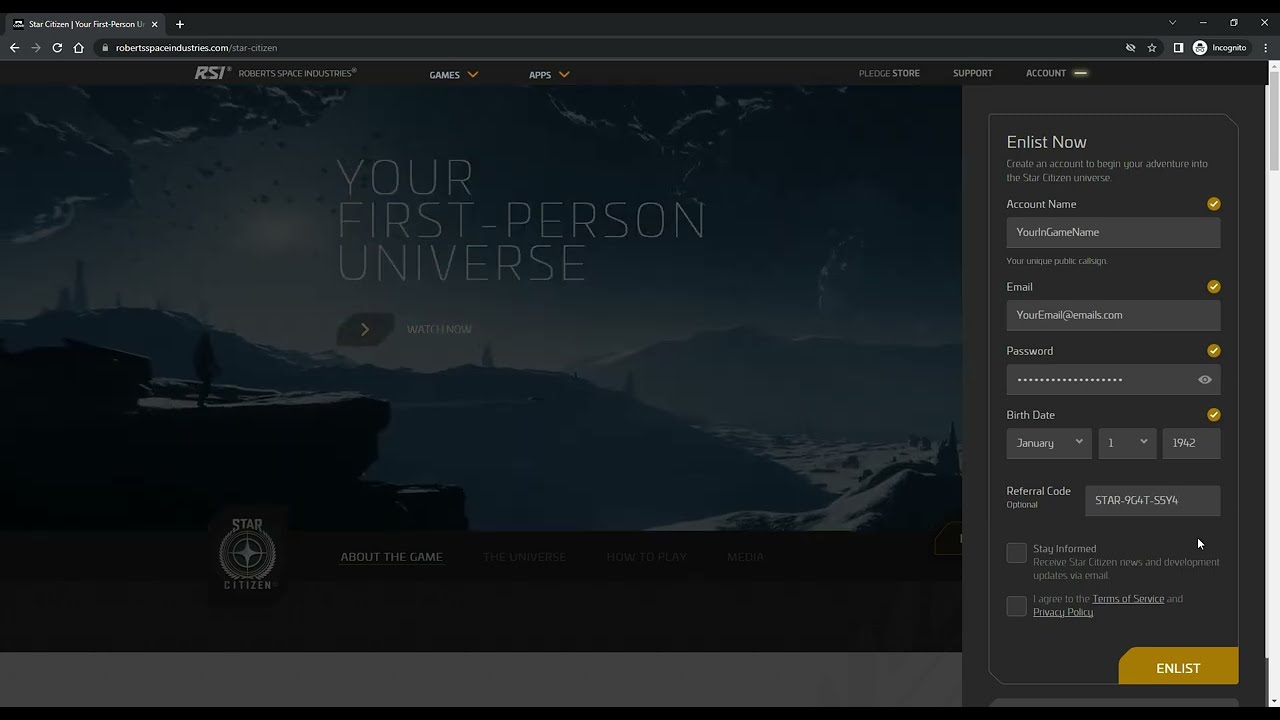Click the Birth Date validation checkmark
The image size is (1280, 720).
(1213, 415)
